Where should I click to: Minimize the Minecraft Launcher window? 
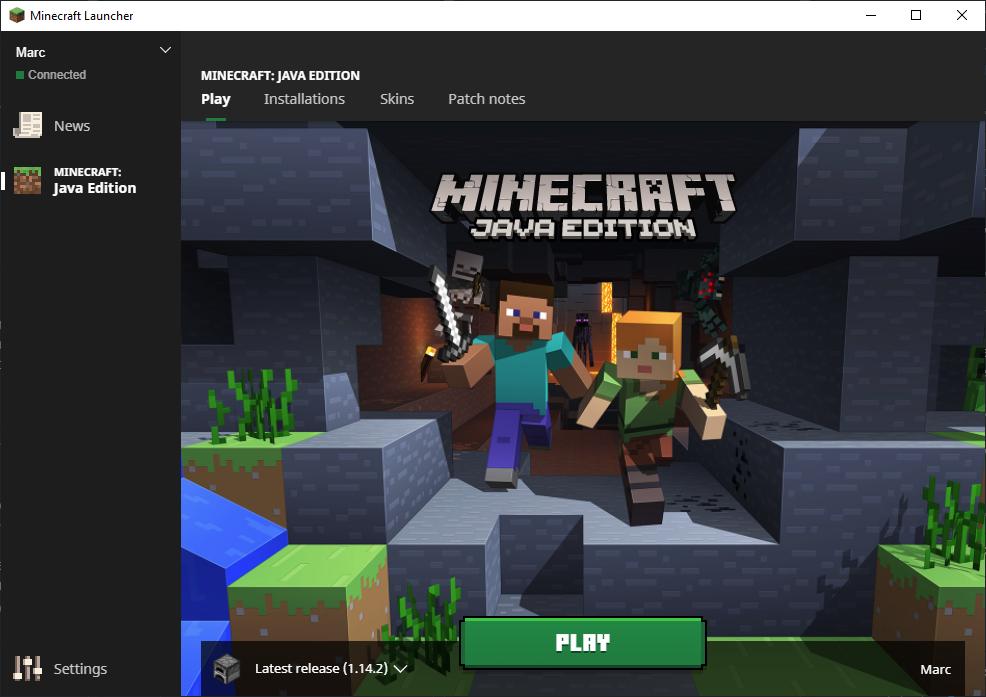[871, 15]
